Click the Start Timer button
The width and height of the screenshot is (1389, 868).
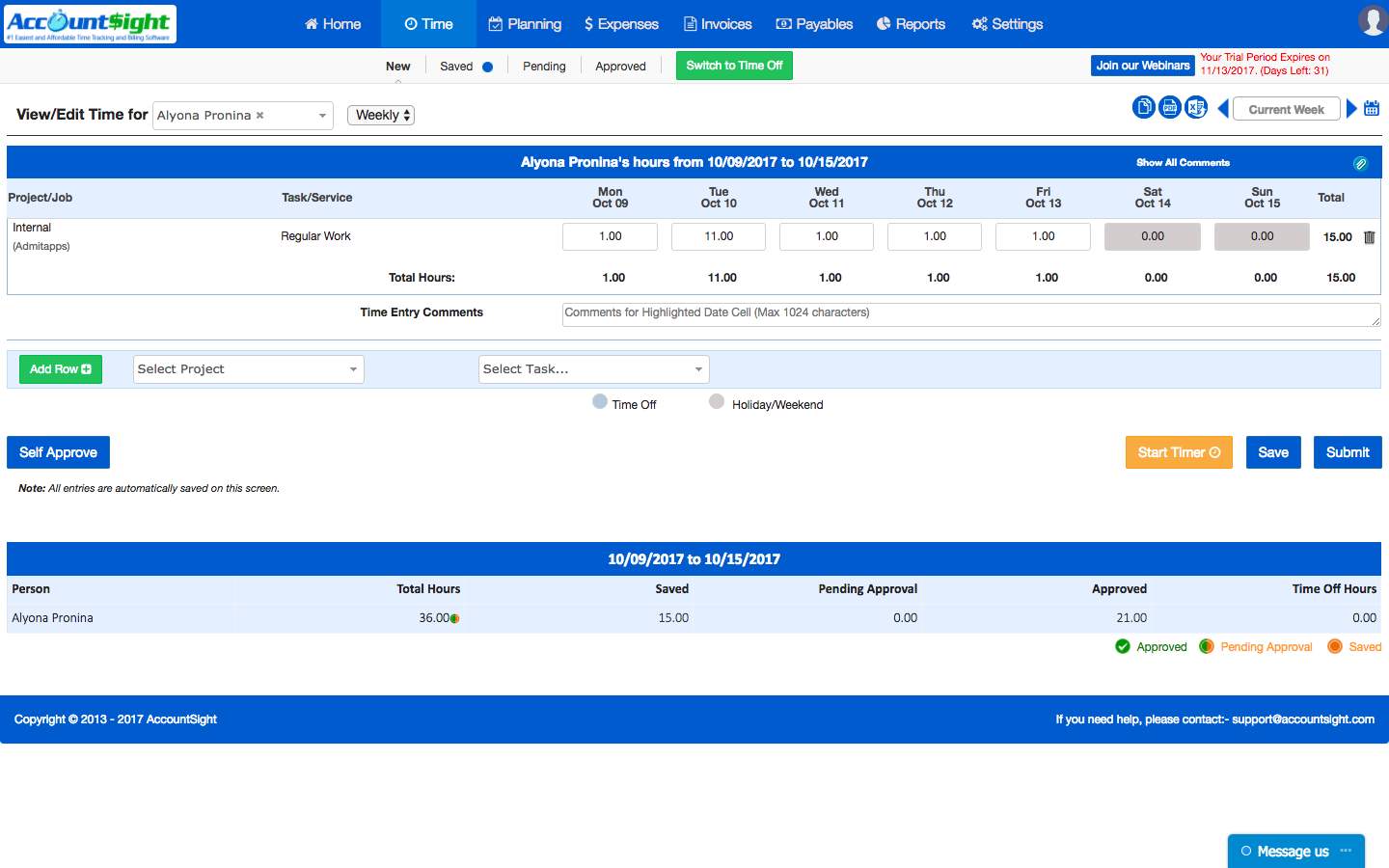[1179, 452]
